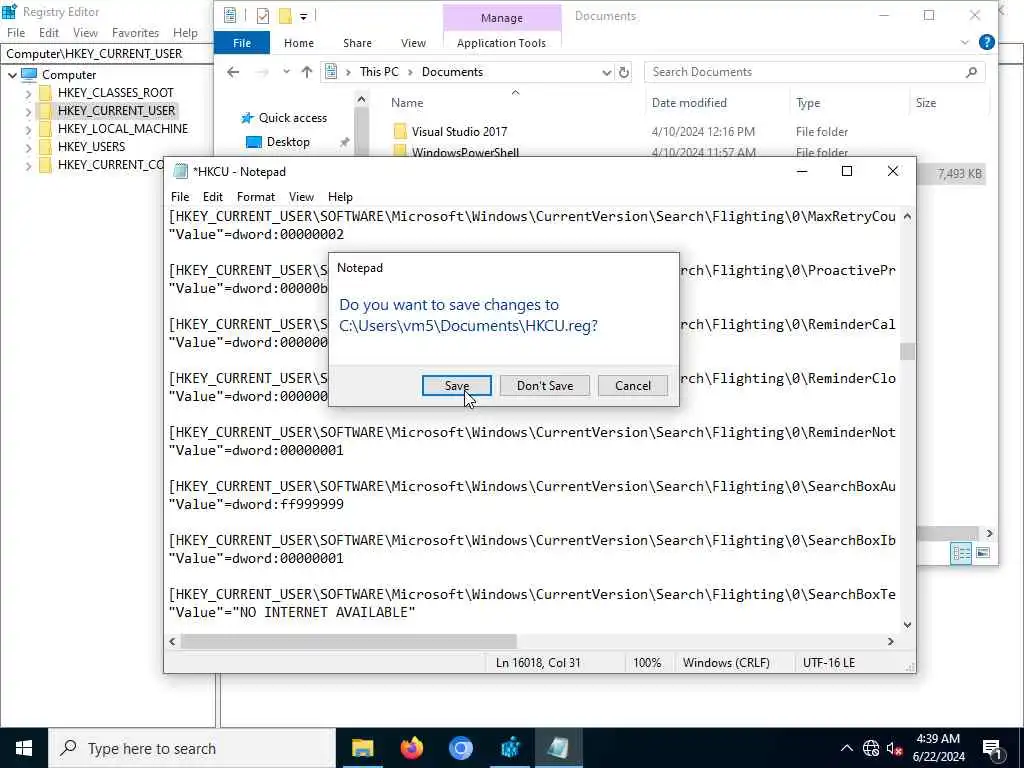Click Notepad vertical scrollbar thumb
Viewport: 1024px width, 768px height.
coord(907,351)
